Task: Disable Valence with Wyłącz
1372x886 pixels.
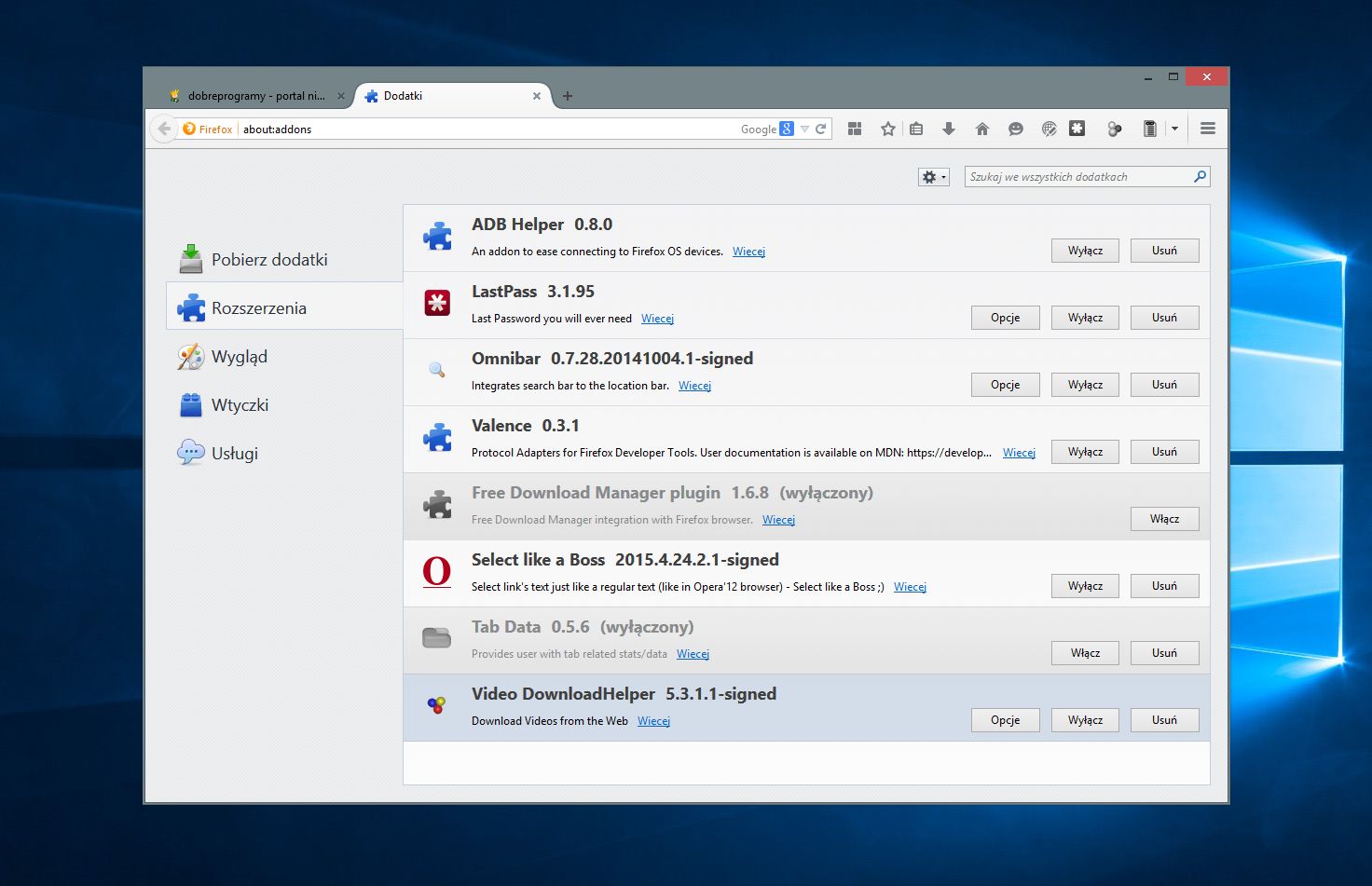Action: click(1085, 452)
